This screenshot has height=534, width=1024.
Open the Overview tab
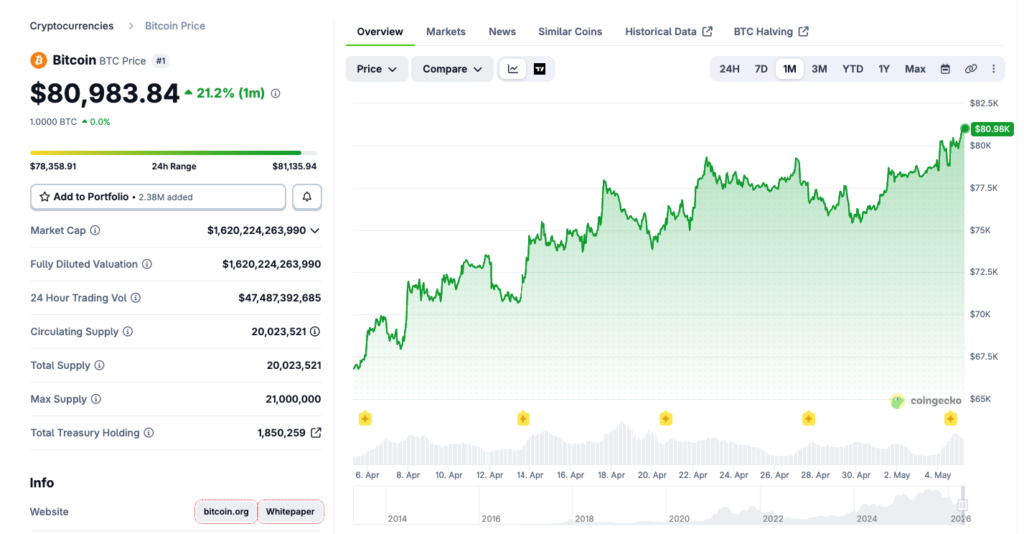[x=379, y=31]
